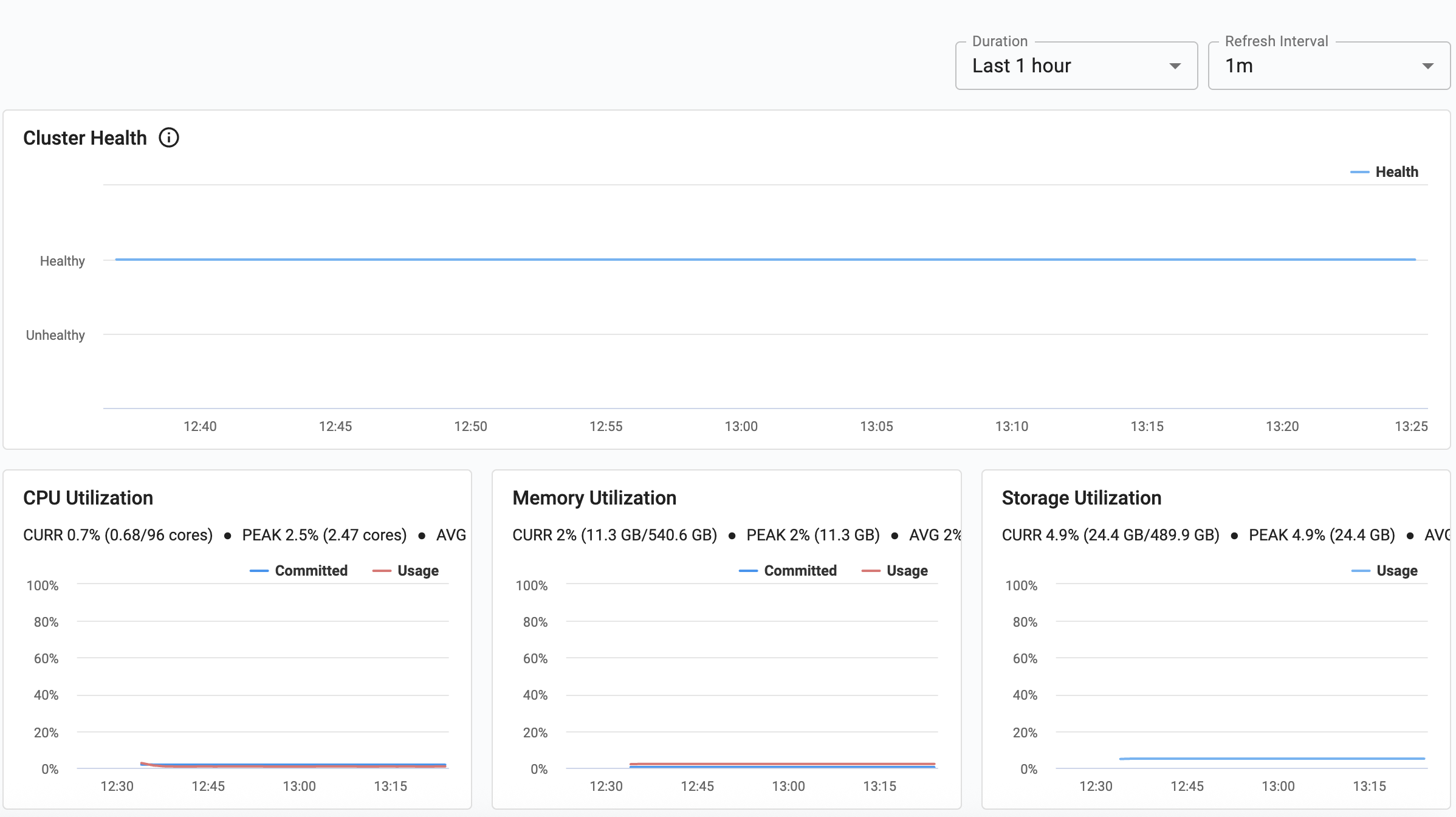Click the Cluster Health info icon
This screenshot has width=1456, height=817.
(x=169, y=138)
